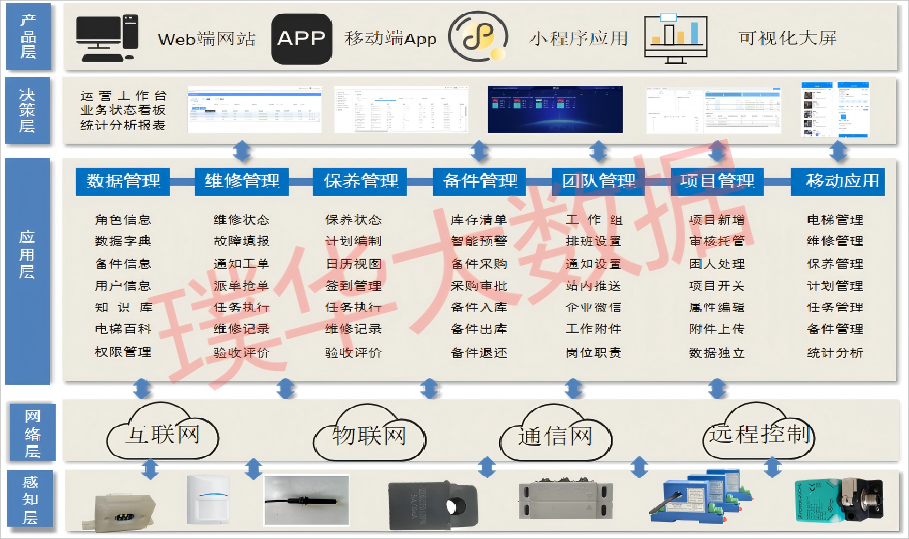This screenshot has height=539, width=909.
Task: Click 库存清单 item
Action: pos(479,220)
